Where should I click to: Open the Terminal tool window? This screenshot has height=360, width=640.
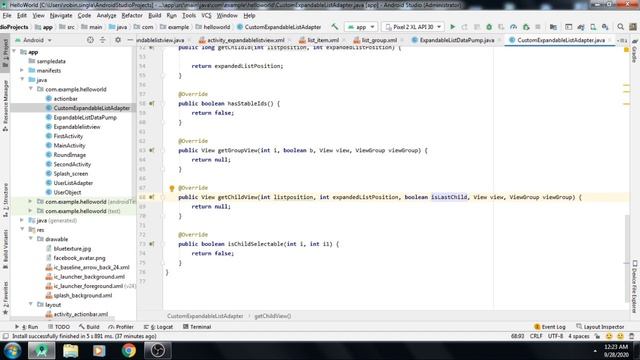click(x=197, y=327)
